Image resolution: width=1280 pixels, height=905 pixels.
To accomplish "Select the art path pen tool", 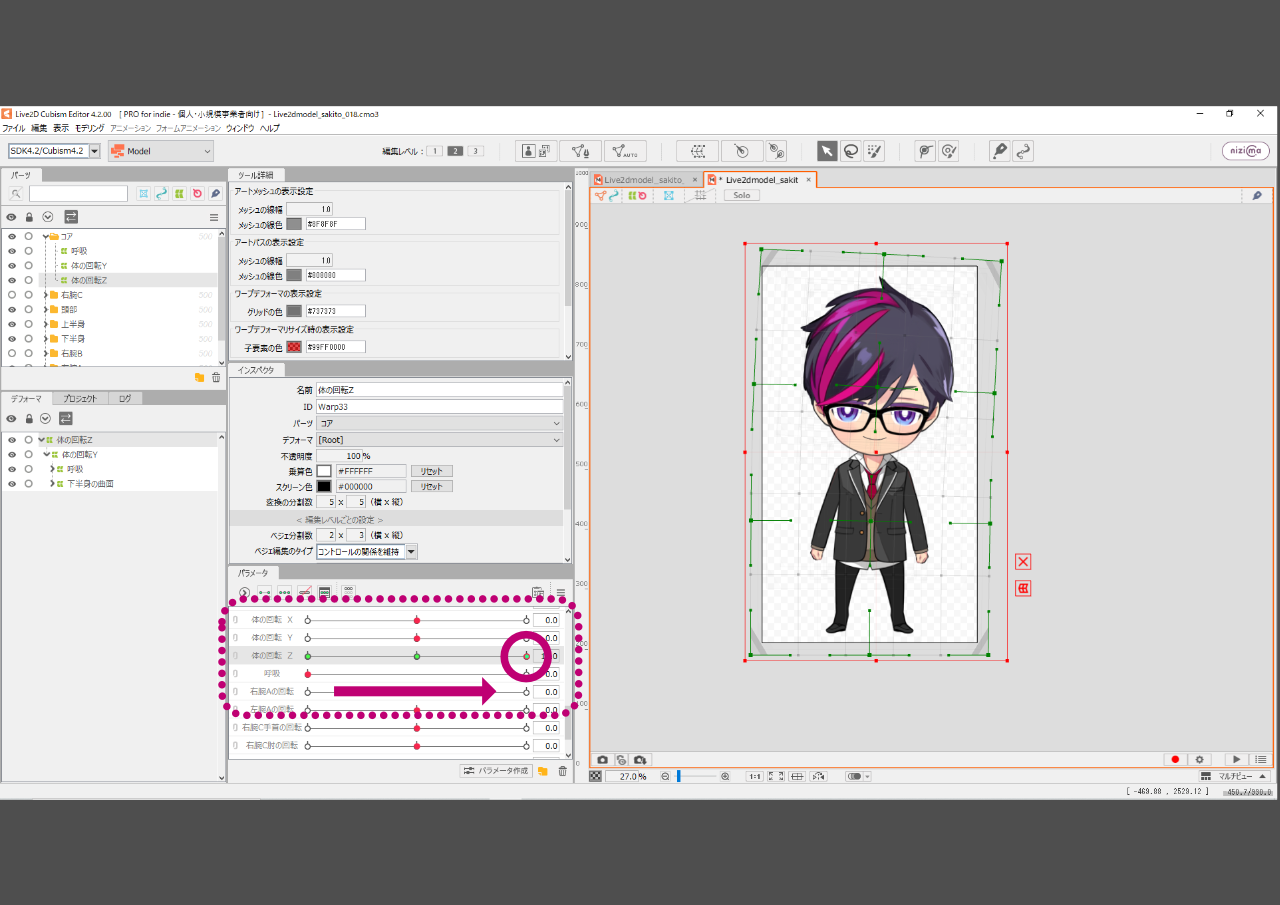I will [999, 151].
